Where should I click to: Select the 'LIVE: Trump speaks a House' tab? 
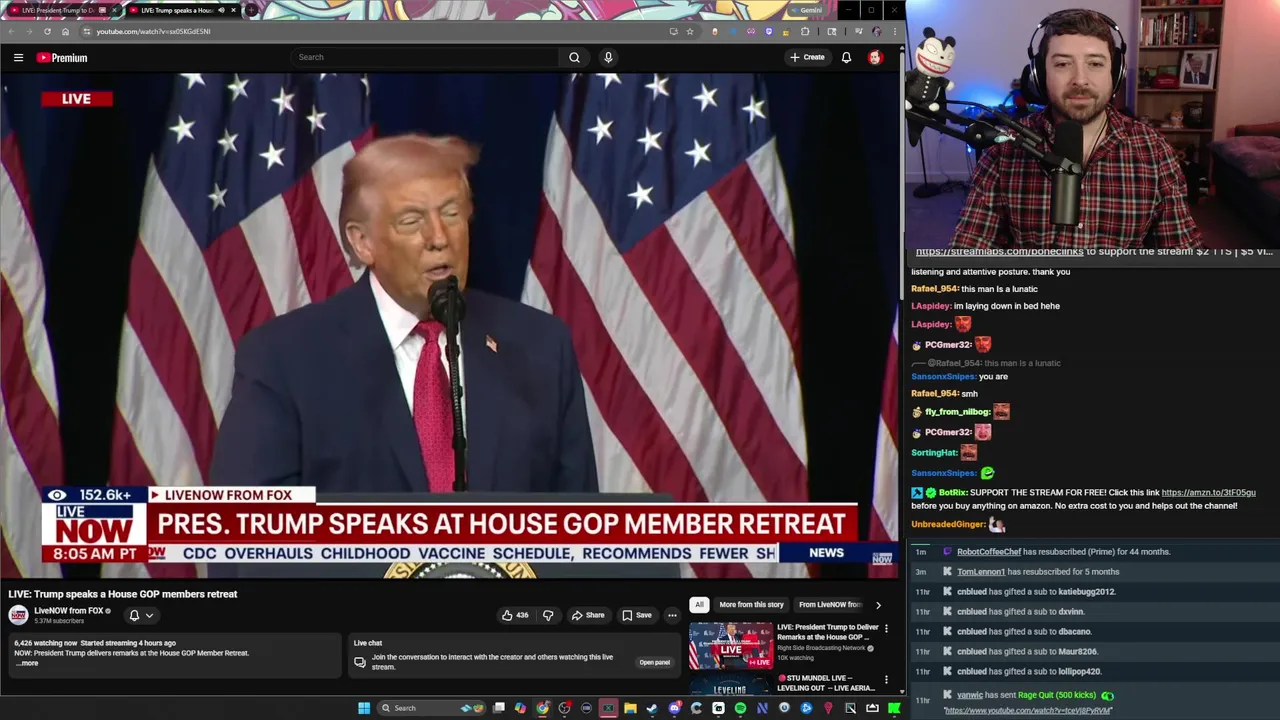coord(183,10)
